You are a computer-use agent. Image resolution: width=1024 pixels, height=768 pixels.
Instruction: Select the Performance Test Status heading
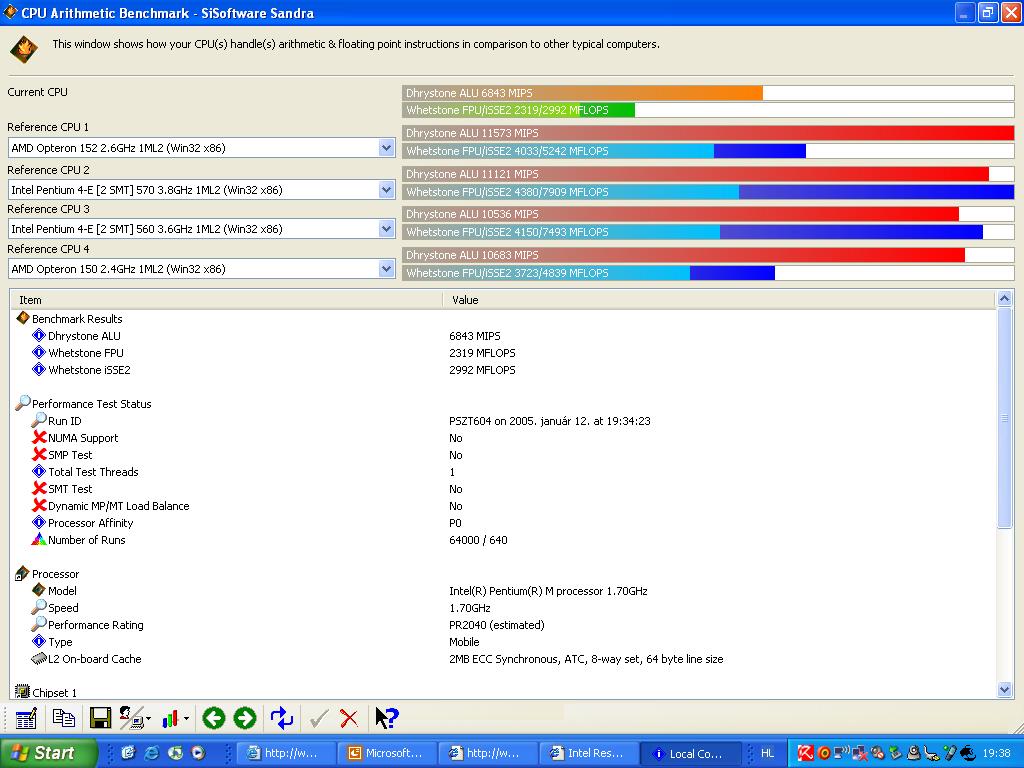(91, 404)
